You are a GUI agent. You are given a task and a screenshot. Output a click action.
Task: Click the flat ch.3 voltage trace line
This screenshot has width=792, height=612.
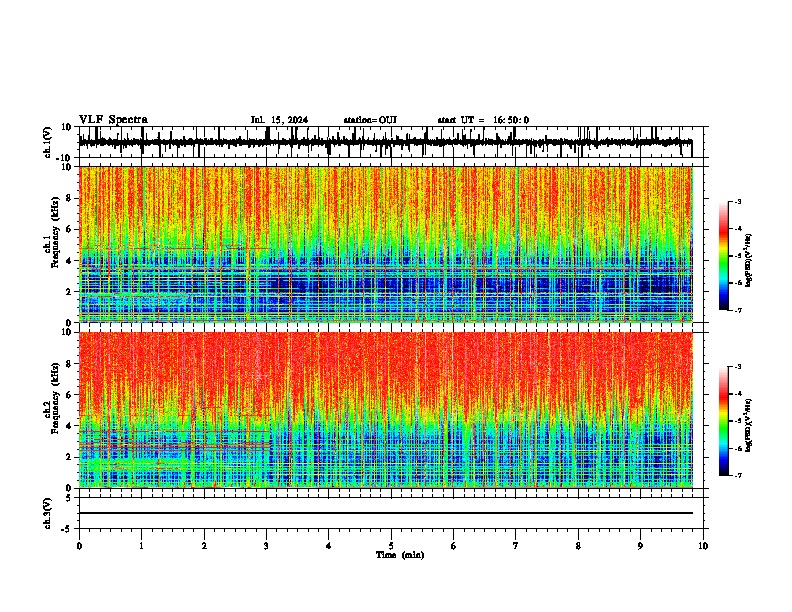pyautogui.click(x=386, y=513)
